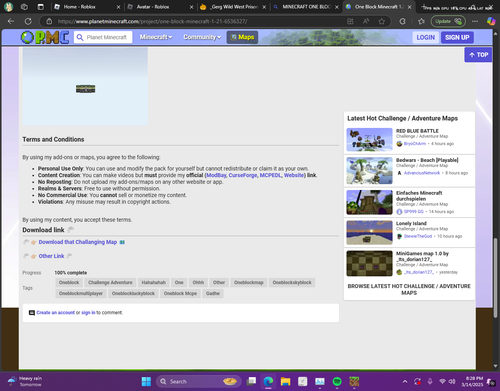The height and width of the screenshot is (391, 500).
Task: Click the Edge Update button
Action: [448, 21]
